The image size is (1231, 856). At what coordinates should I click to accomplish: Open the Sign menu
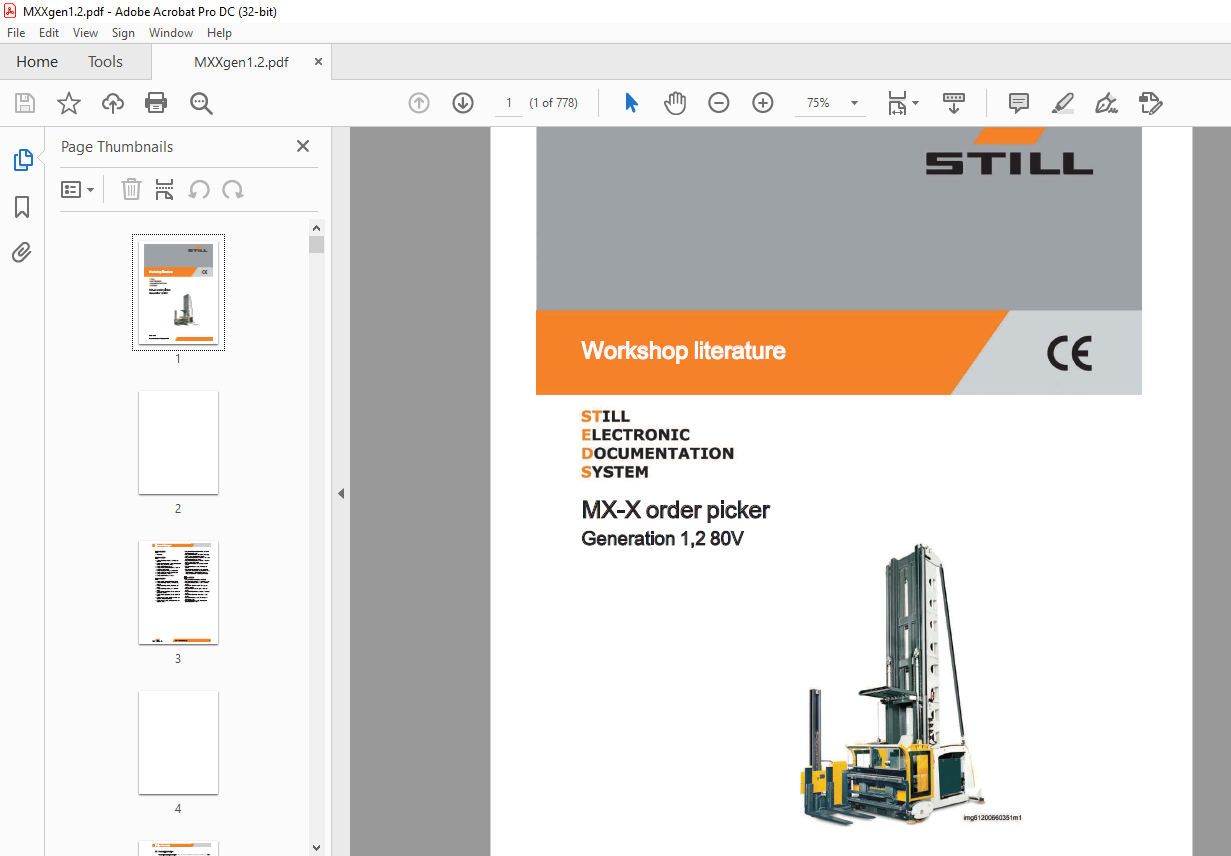pyautogui.click(x=123, y=33)
